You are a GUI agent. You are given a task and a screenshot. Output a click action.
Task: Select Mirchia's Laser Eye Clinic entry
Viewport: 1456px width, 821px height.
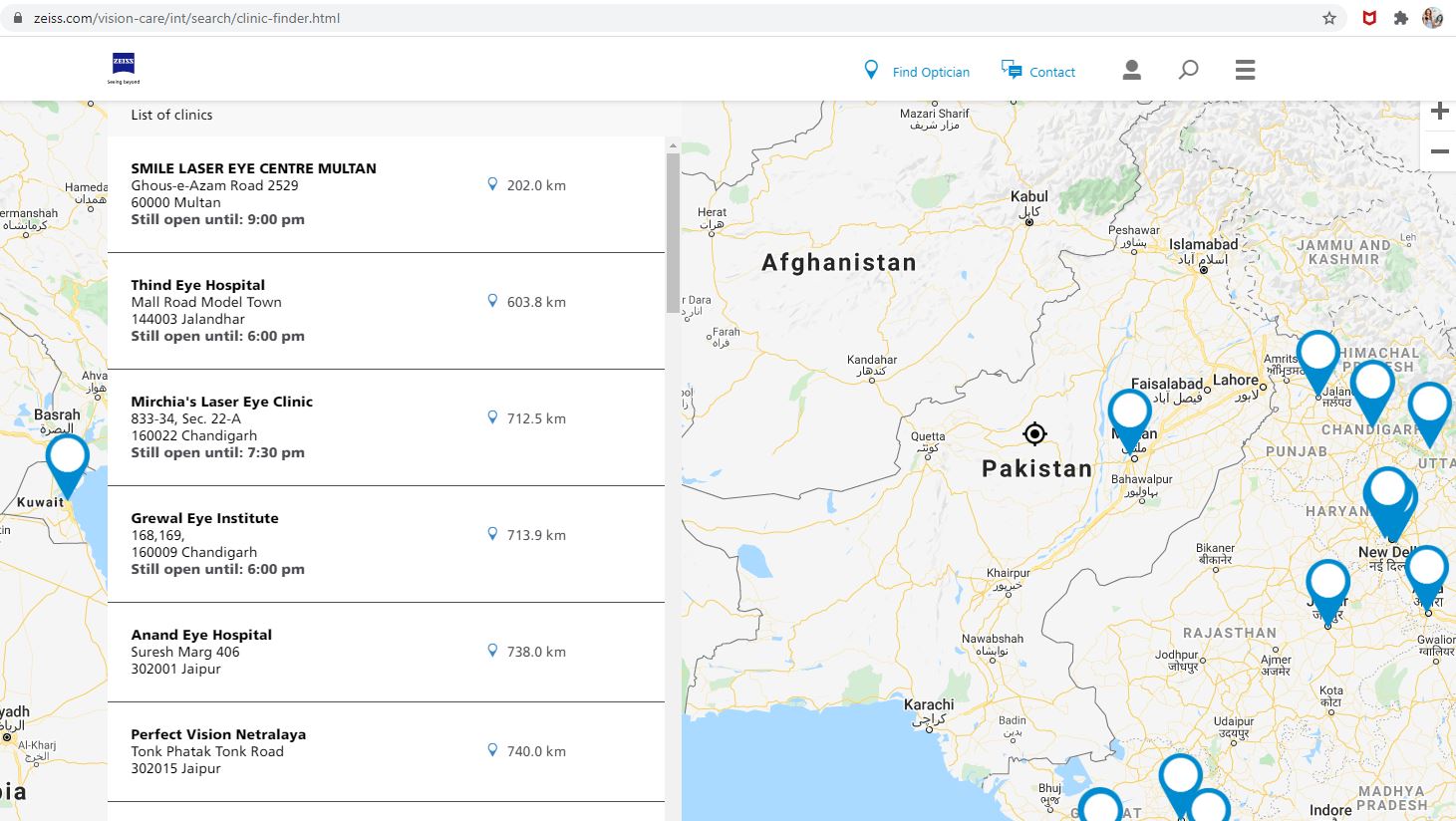click(386, 427)
